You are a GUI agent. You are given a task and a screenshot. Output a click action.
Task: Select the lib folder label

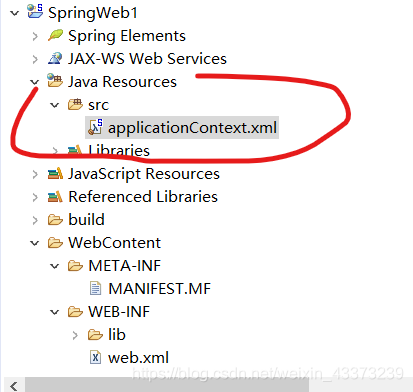[x=117, y=334]
